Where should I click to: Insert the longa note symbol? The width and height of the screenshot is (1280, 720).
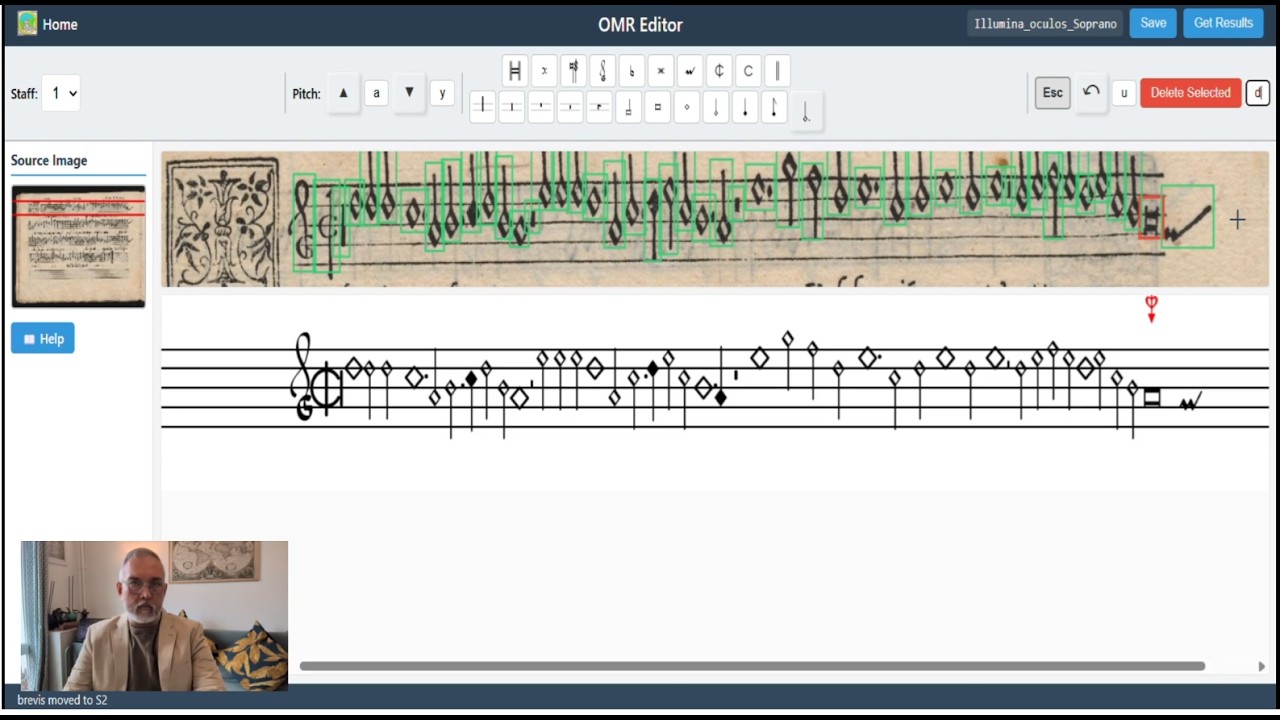tap(628, 107)
